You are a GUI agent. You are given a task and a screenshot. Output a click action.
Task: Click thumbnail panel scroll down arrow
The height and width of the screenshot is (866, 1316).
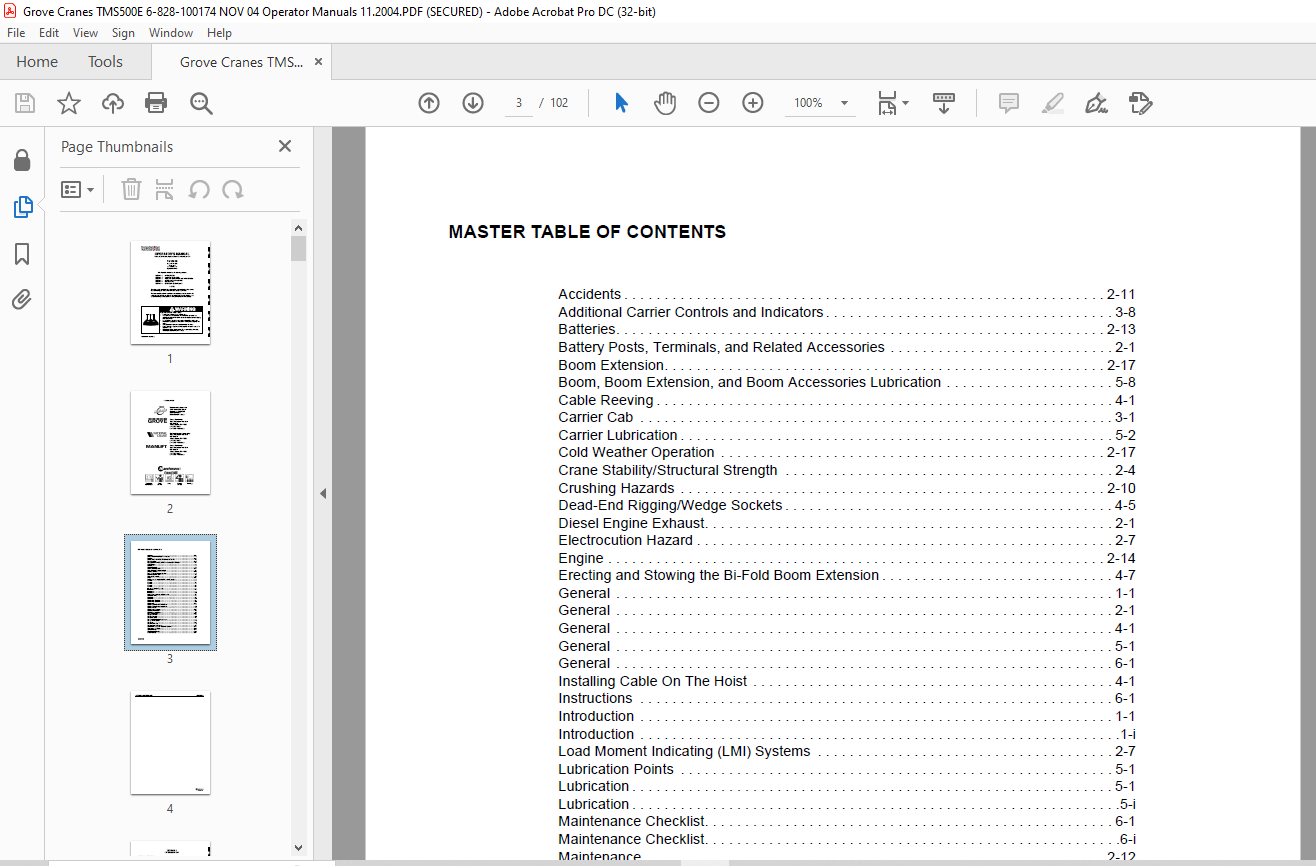(x=298, y=848)
